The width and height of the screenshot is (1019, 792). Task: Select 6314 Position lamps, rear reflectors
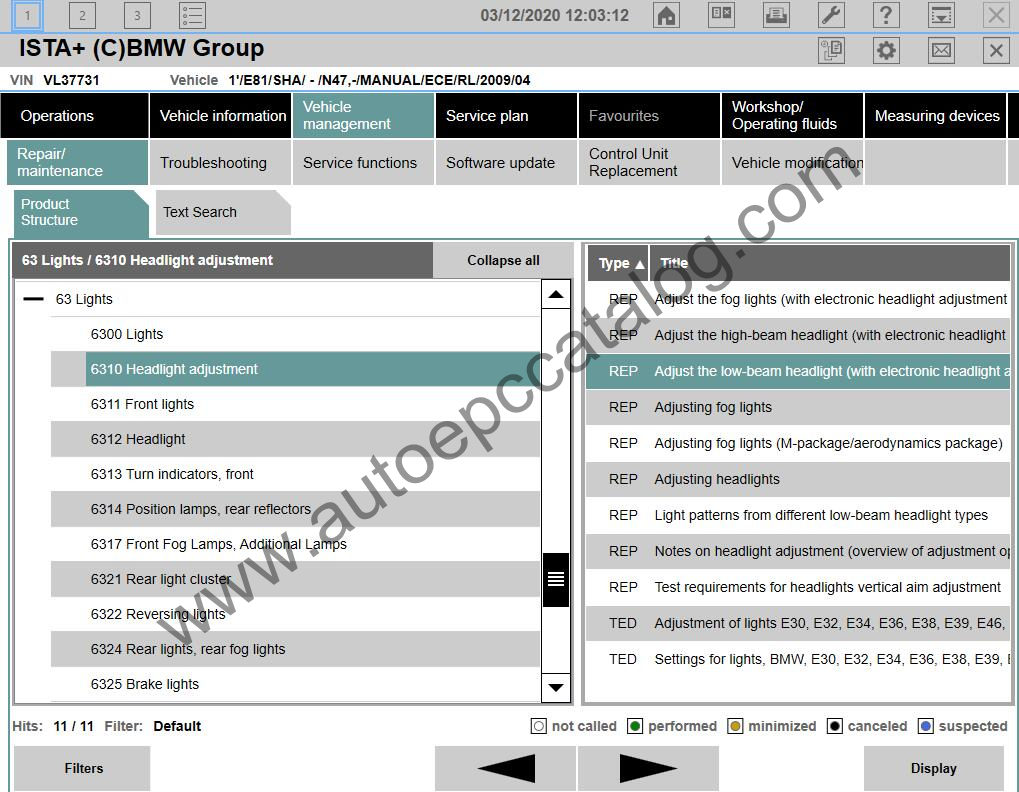296,509
